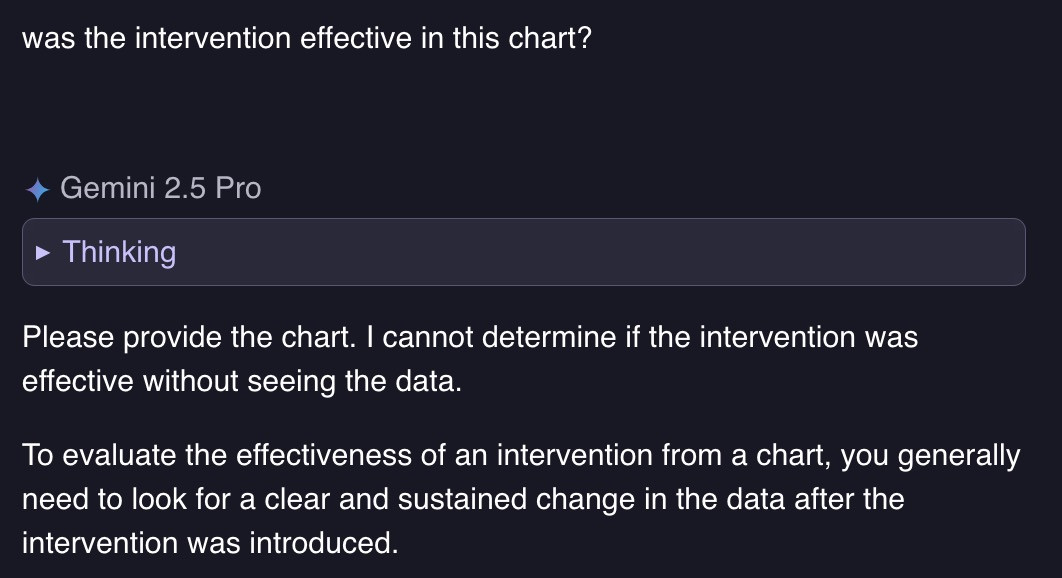This screenshot has height=578, width=1062.
Task: Select the user question about intervention effectiveness
Action: coord(305,38)
